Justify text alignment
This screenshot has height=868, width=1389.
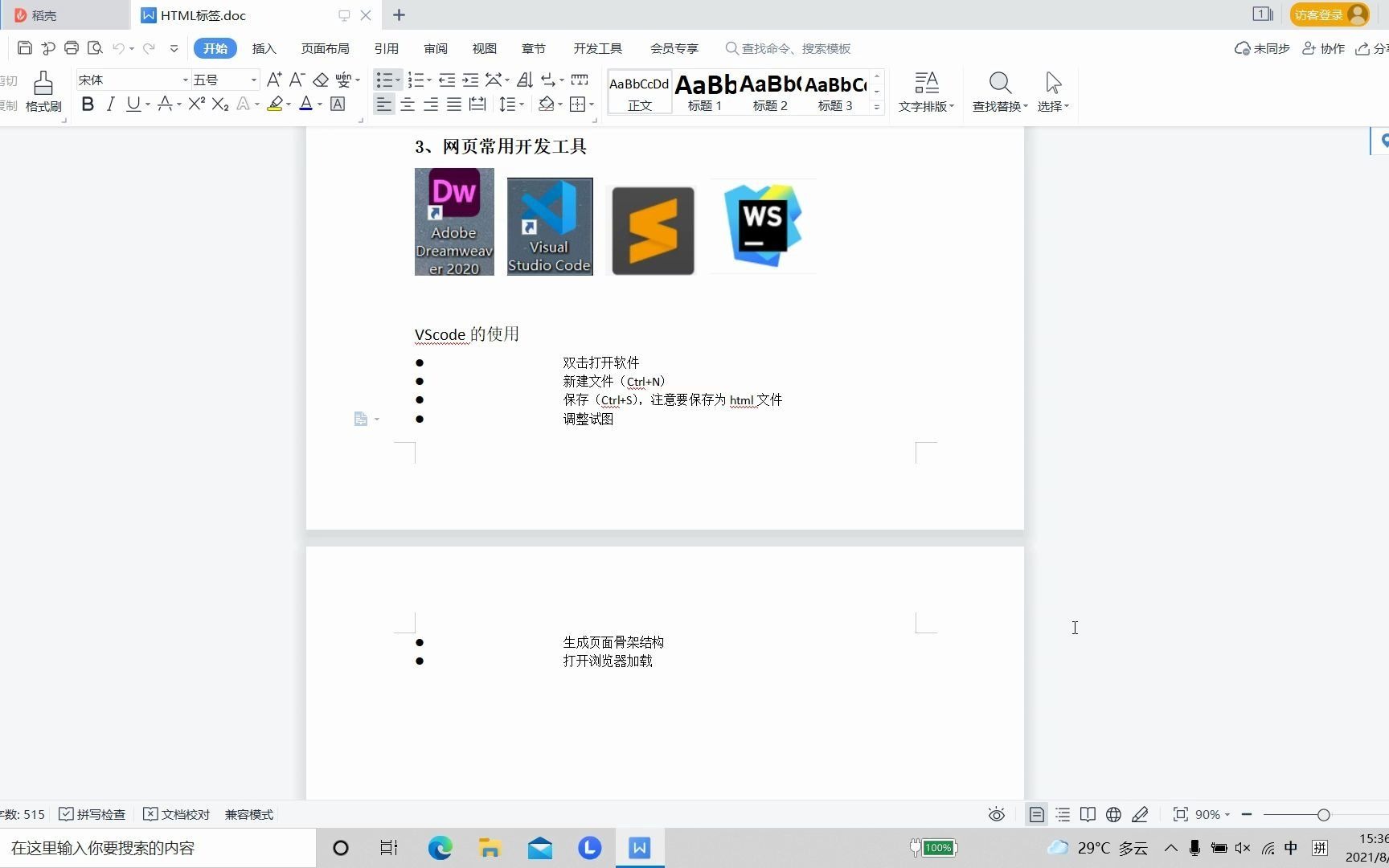point(454,104)
